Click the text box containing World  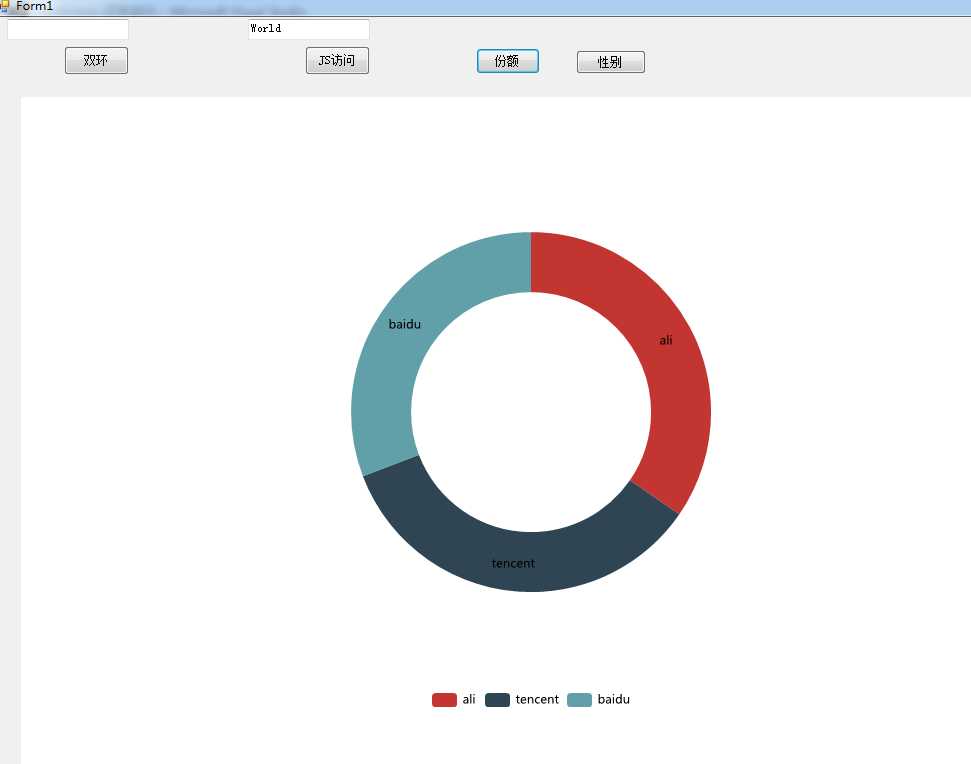click(308, 29)
